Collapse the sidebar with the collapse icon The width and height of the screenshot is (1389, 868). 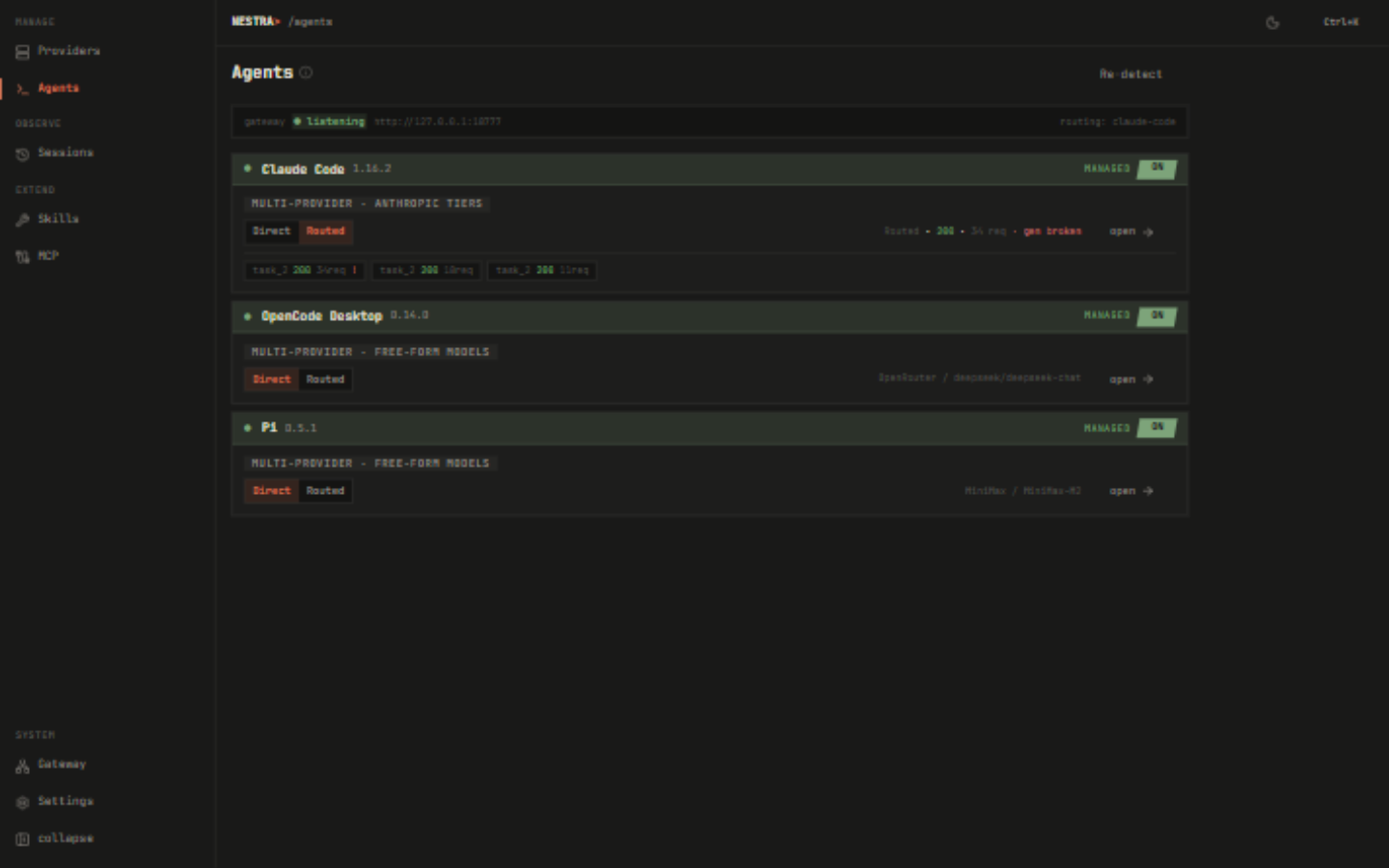pyautogui.click(x=22, y=839)
